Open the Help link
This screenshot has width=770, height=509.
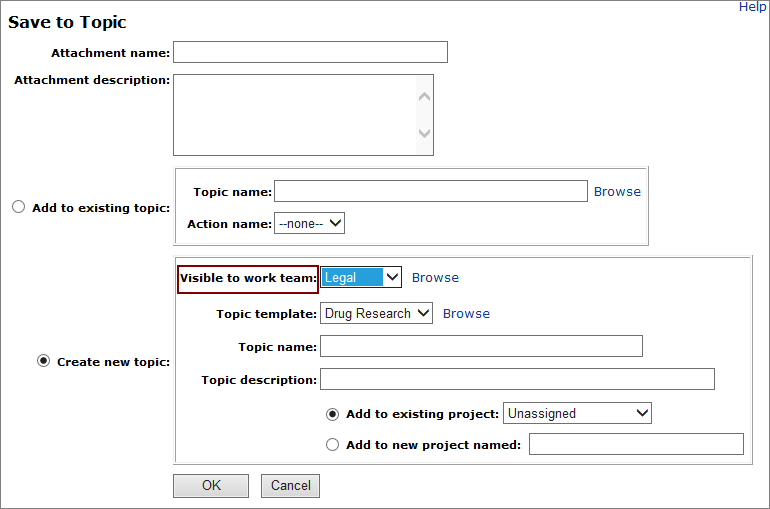751,7
